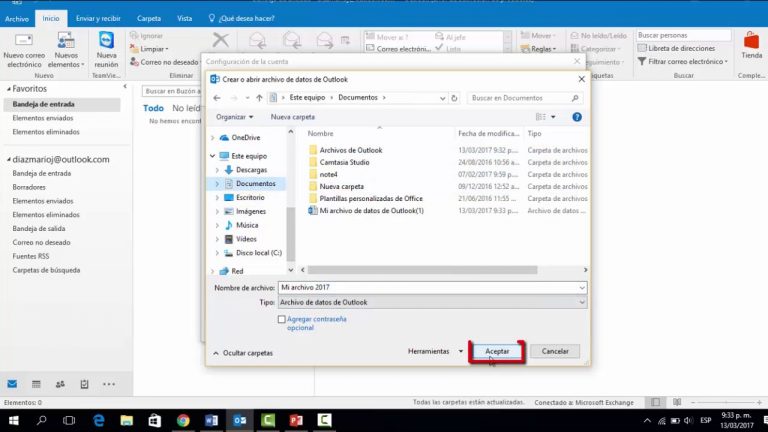Click the Mail view icon in Outlook navigation bar
768x432 pixels.
point(12,384)
